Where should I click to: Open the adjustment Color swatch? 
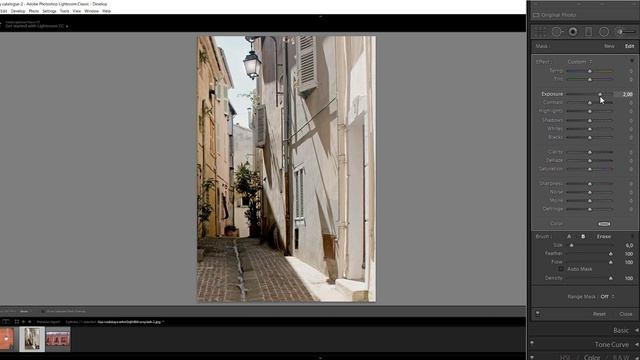point(604,224)
